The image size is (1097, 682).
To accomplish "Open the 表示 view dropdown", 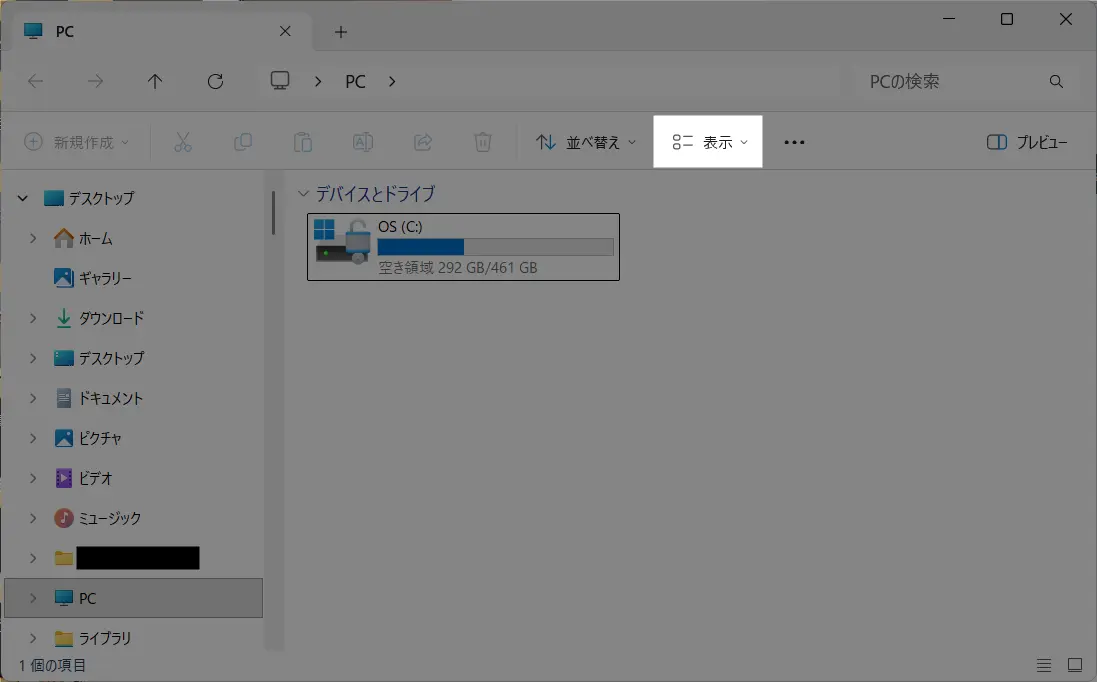I will point(708,142).
